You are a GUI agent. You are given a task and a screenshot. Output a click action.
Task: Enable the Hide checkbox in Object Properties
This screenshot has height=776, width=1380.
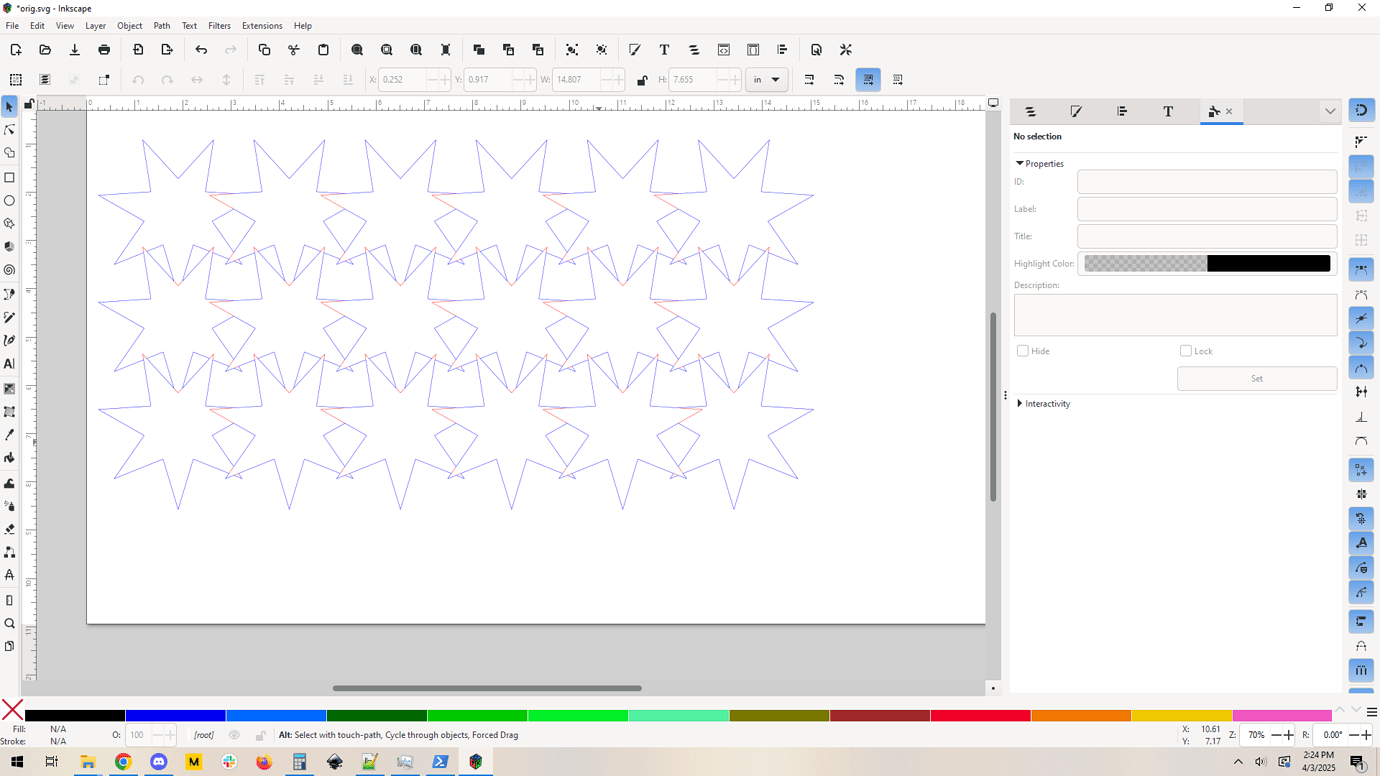click(x=1022, y=350)
